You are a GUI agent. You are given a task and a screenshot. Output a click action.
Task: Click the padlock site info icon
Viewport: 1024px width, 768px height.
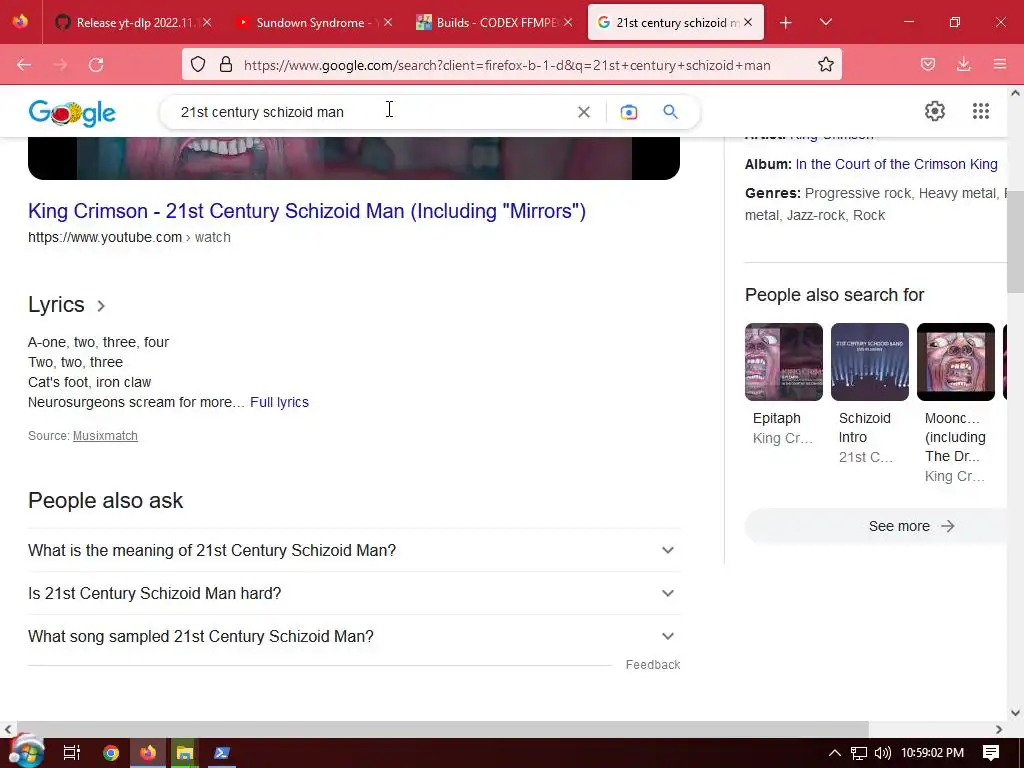tap(226, 64)
